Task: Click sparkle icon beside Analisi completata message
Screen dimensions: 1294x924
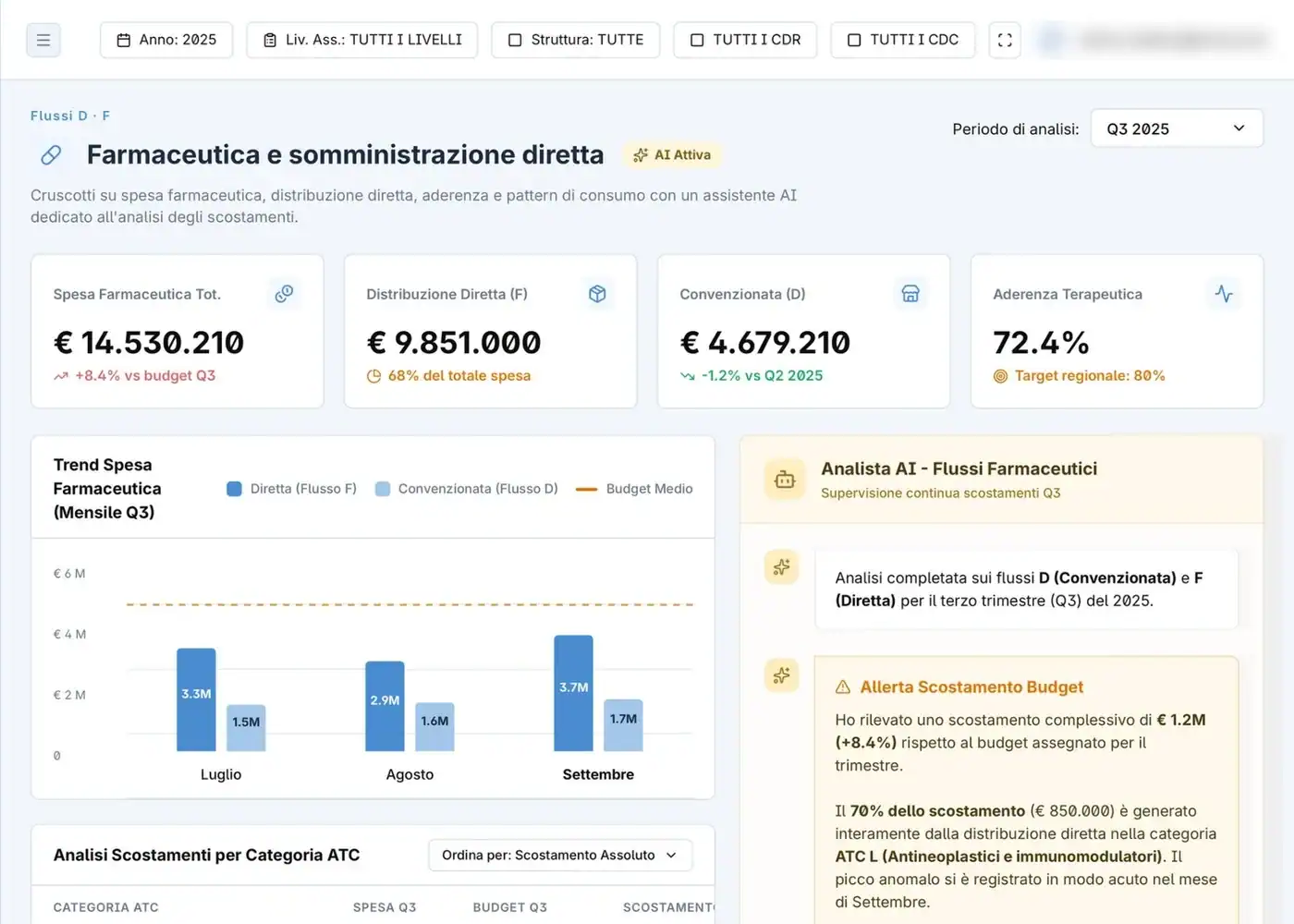Action: 782,566
